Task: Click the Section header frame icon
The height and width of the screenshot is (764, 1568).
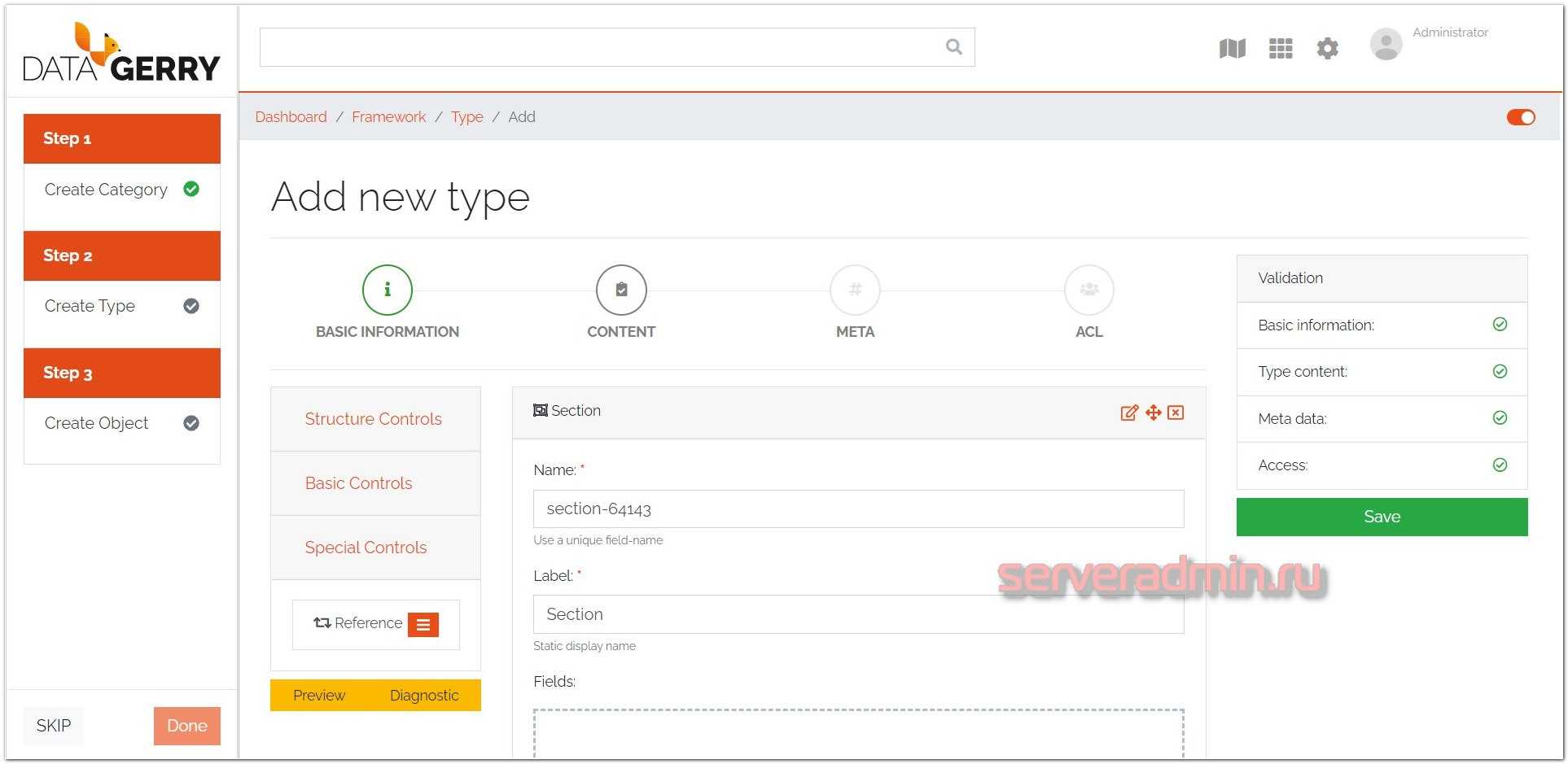Action: coord(540,410)
